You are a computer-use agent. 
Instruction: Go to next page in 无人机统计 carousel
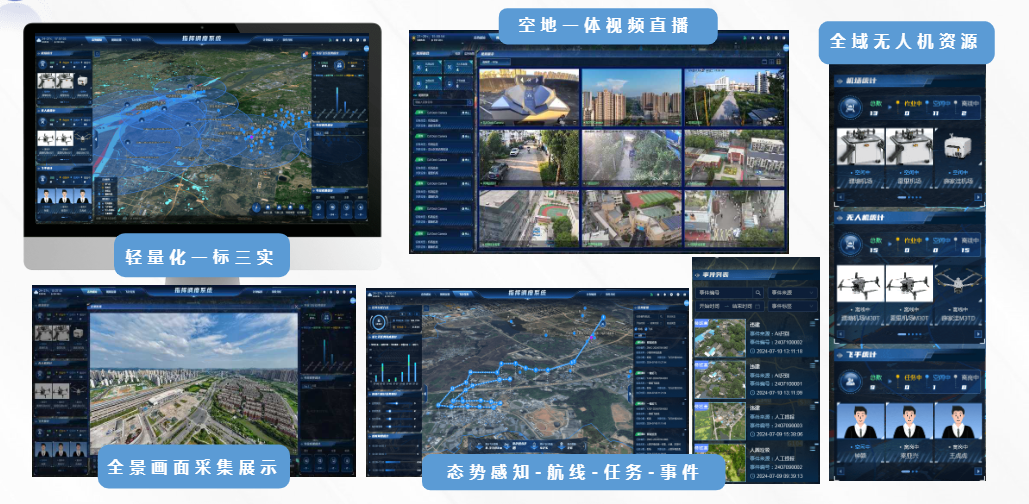click(x=978, y=334)
